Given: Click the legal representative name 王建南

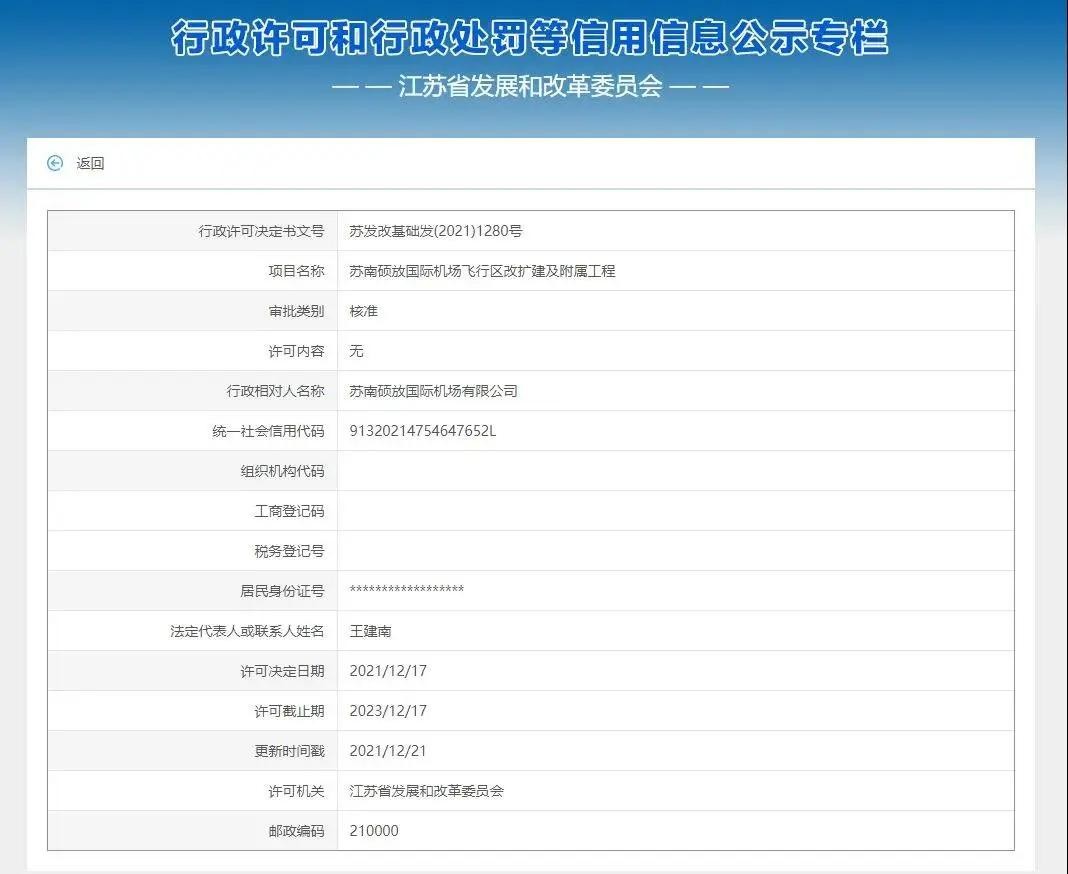Looking at the screenshot, I should point(371,631).
